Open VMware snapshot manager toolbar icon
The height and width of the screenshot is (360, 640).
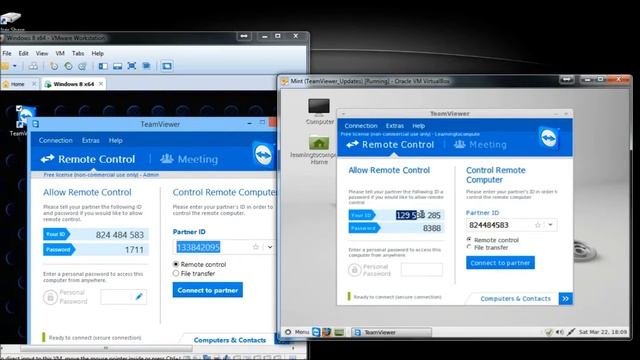click(x=82, y=66)
